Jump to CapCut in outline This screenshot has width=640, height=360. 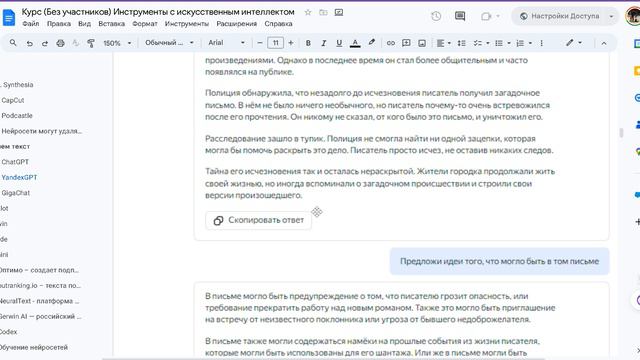point(13,100)
